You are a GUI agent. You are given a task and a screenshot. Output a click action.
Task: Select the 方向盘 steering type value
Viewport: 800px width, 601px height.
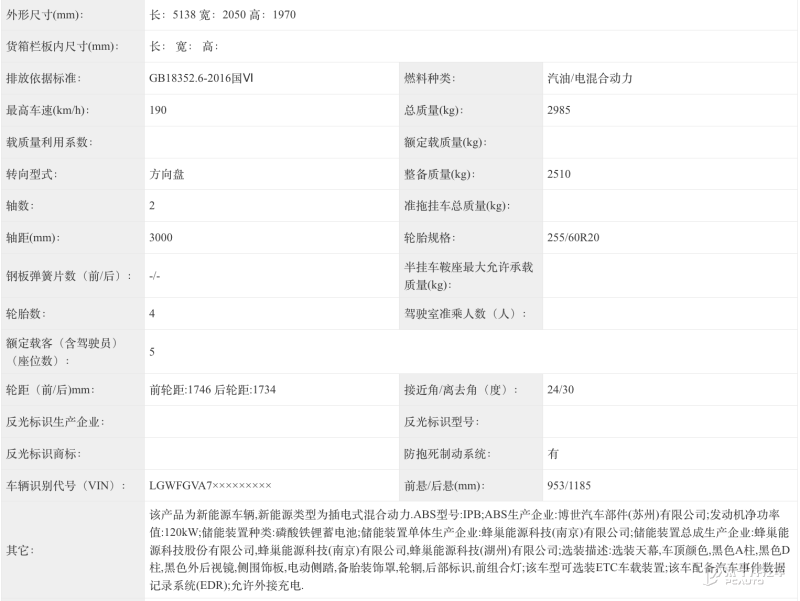(166, 174)
